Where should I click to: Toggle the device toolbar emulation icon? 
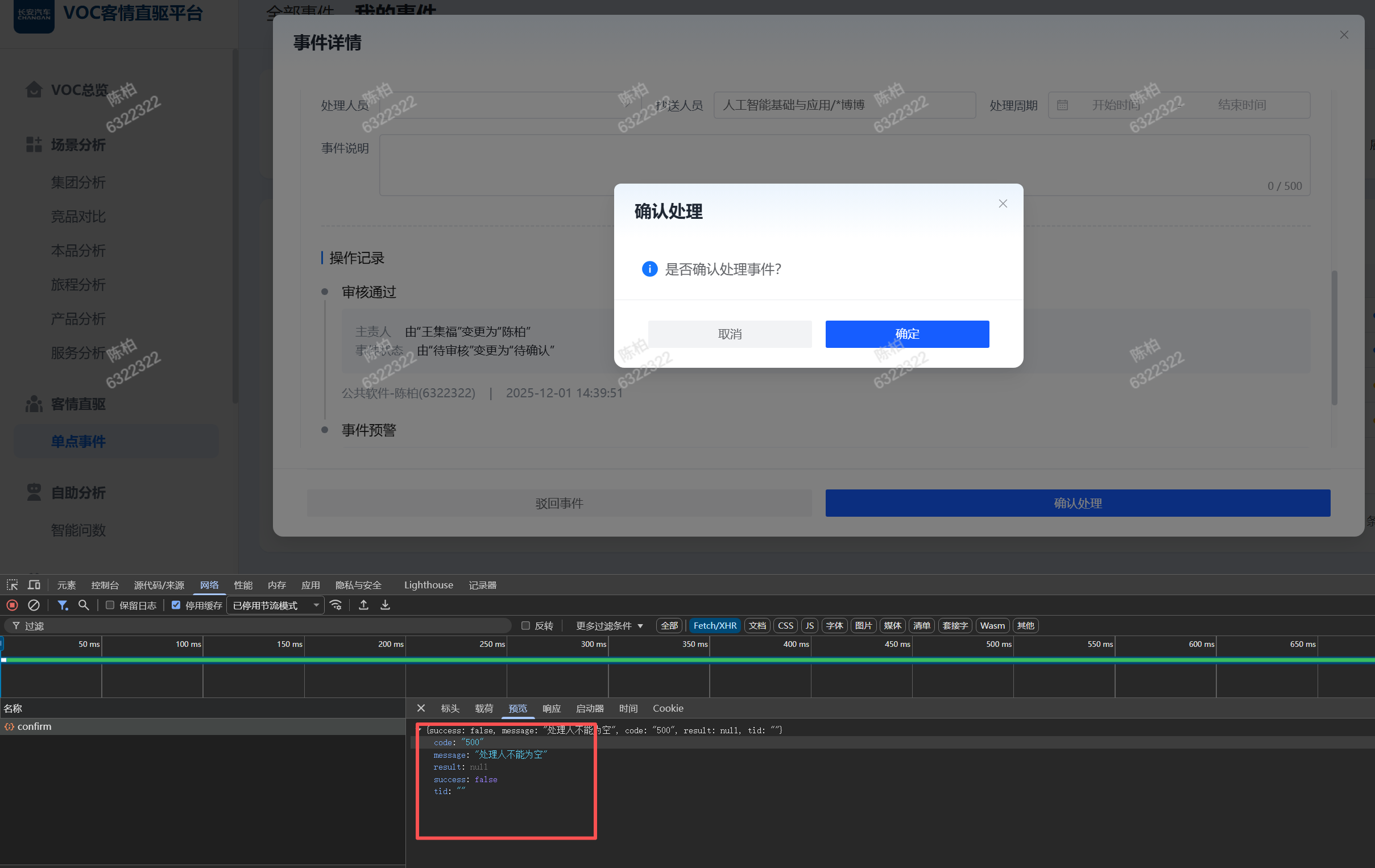[34, 585]
